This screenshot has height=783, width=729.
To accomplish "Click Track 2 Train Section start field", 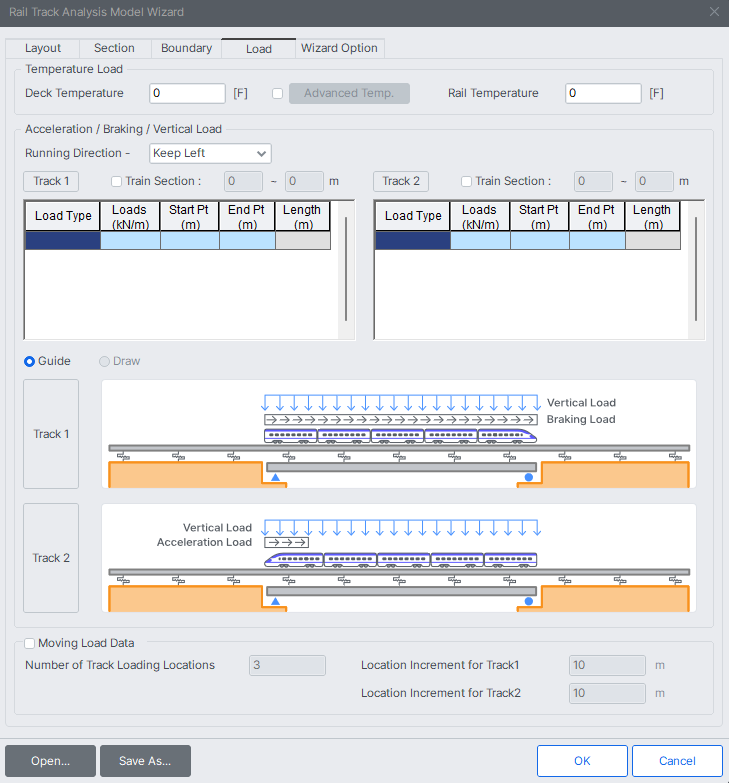I will coord(593,181).
